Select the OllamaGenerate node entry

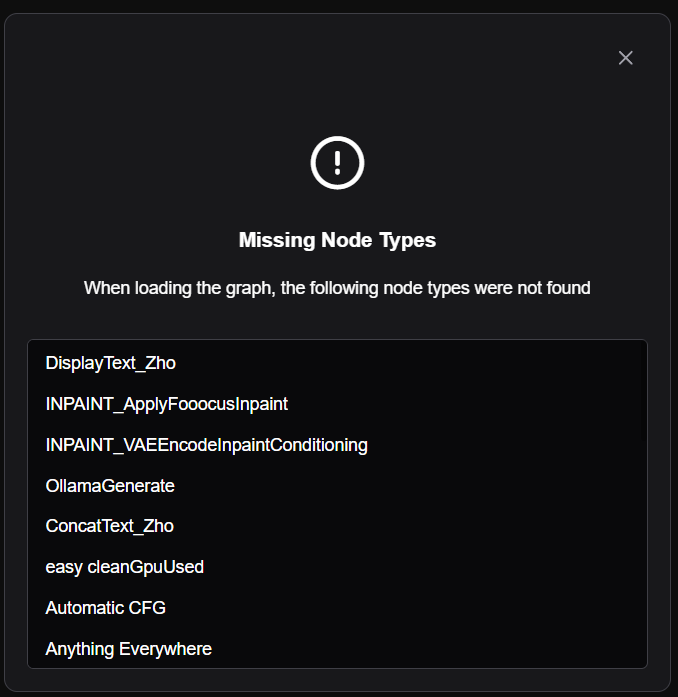click(110, 486)
